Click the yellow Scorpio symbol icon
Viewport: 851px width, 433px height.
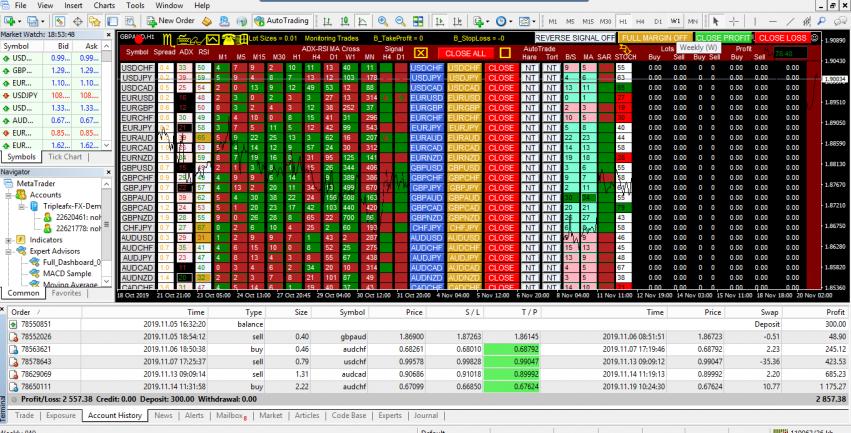168,40
